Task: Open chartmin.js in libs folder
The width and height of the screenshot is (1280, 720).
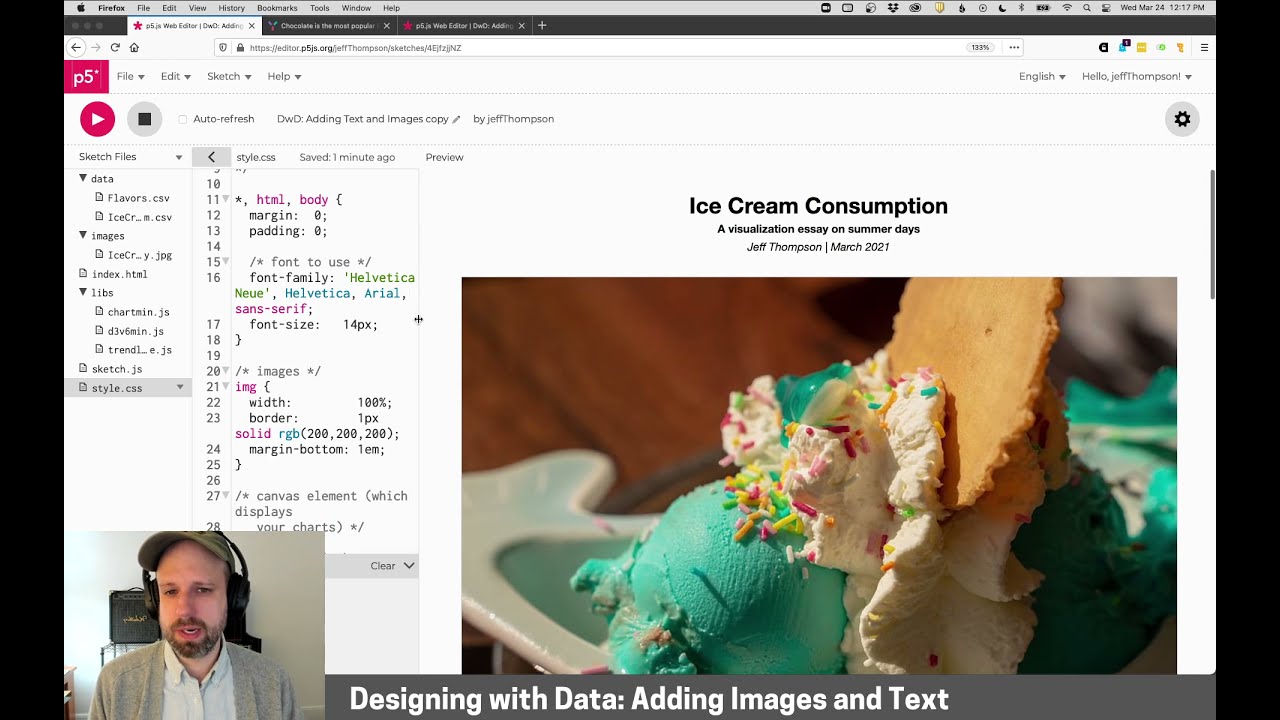Action: 139,312
